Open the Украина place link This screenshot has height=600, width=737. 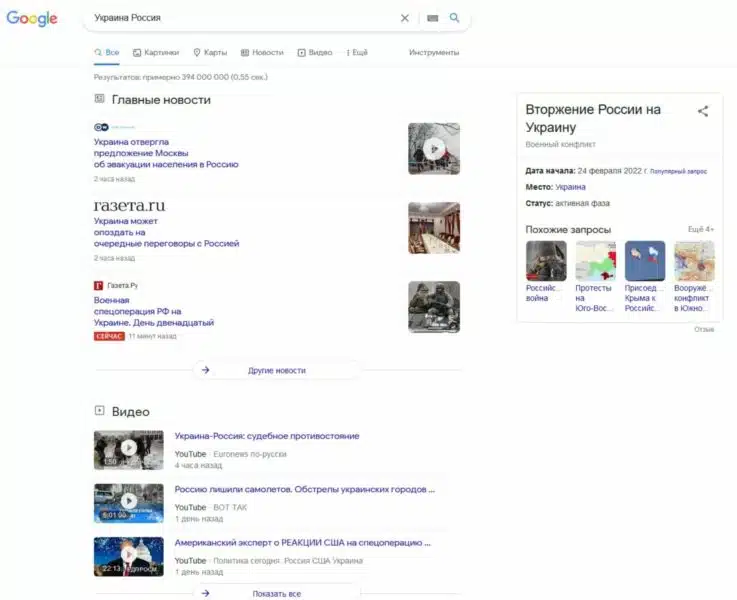pos(571,187)
